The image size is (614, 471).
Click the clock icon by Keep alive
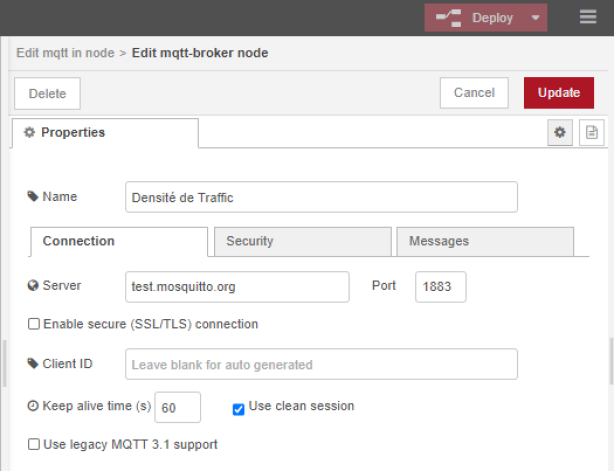click(x=33, y=406)
